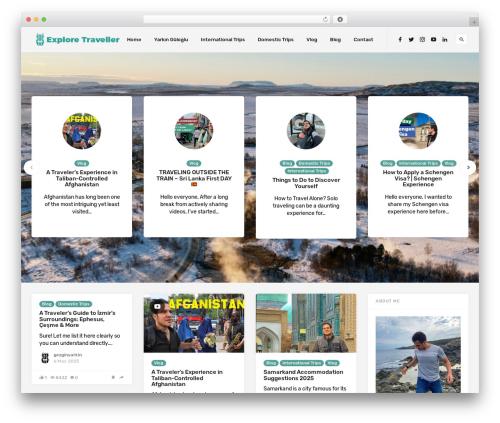
Task: Click International Trips tag on Samarkand post
Action: (301, 363)
